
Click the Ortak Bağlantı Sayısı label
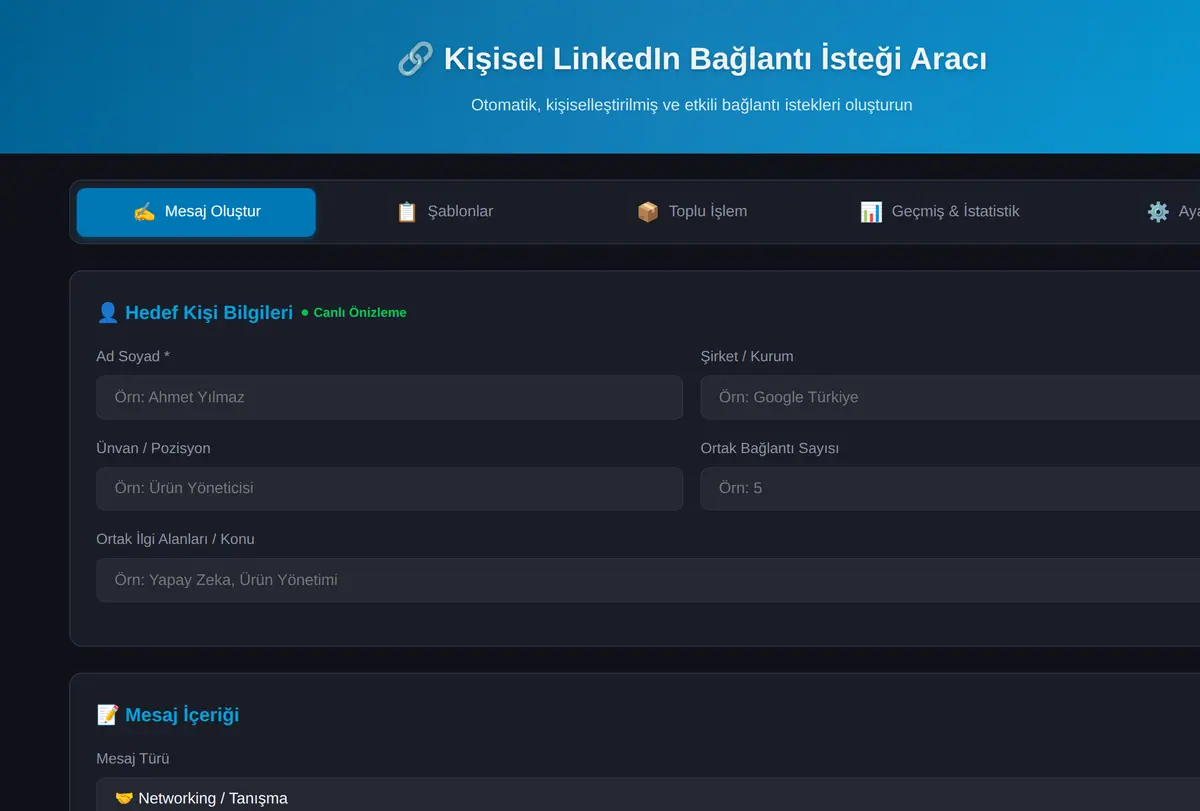tap(770, 448)
